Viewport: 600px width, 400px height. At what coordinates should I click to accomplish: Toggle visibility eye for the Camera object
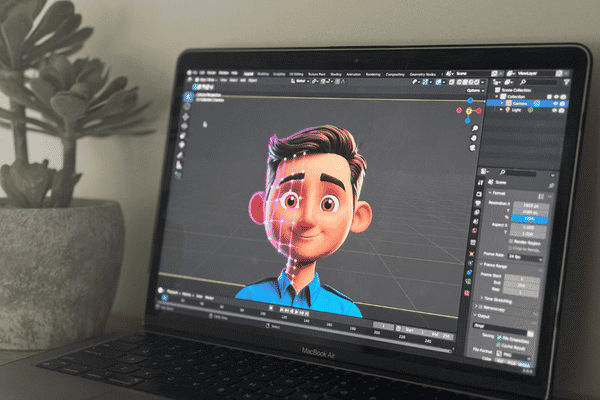click(x=555, y=104)
